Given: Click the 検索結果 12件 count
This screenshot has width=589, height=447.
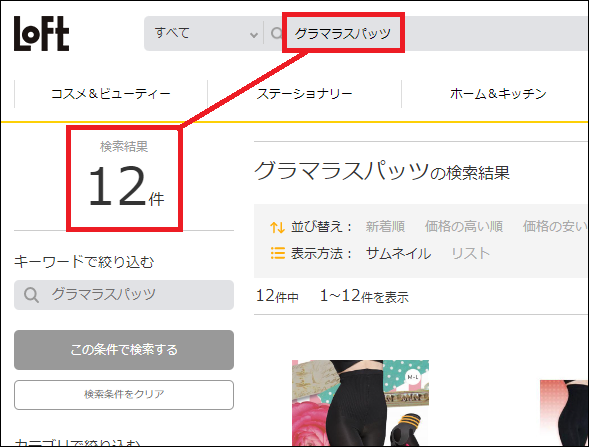Looking at the screenshot, I should coord(125,175).
